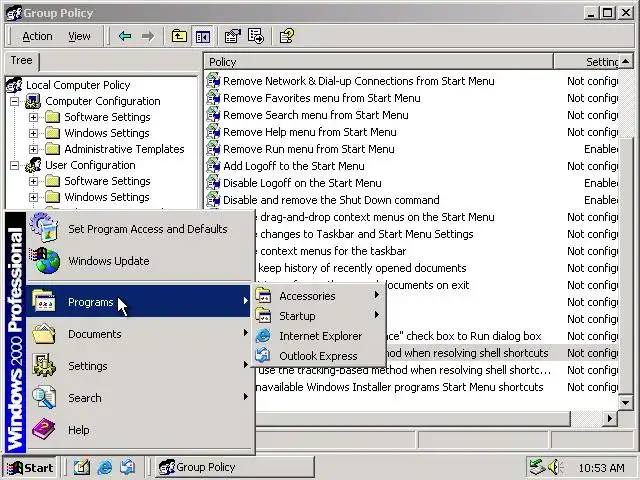Launch Internet Explorer from quick launch bar
The image size is (640, 480).
pyautogui.click(x=105, y=467)
